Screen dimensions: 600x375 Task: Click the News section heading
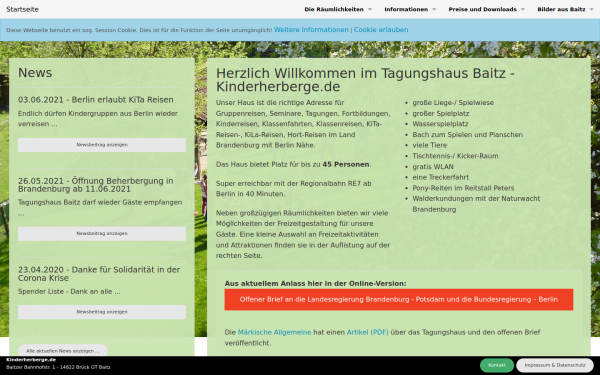click(x=35, y=73)
